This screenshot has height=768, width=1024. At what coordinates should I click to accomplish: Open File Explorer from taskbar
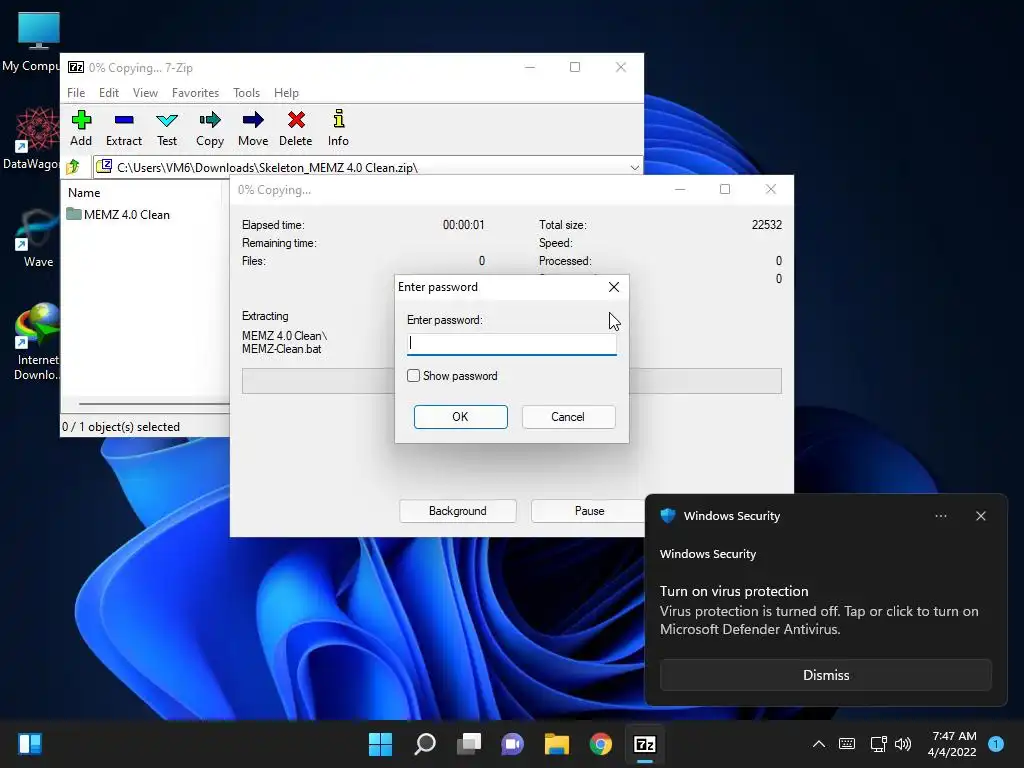[x=556, y=744]
